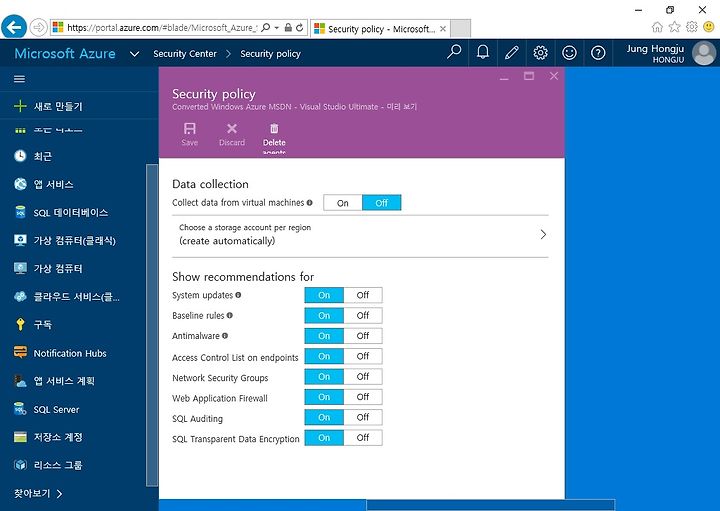Open 가상 컴퓨터 in the sidebar

click(x=48, y=268)
